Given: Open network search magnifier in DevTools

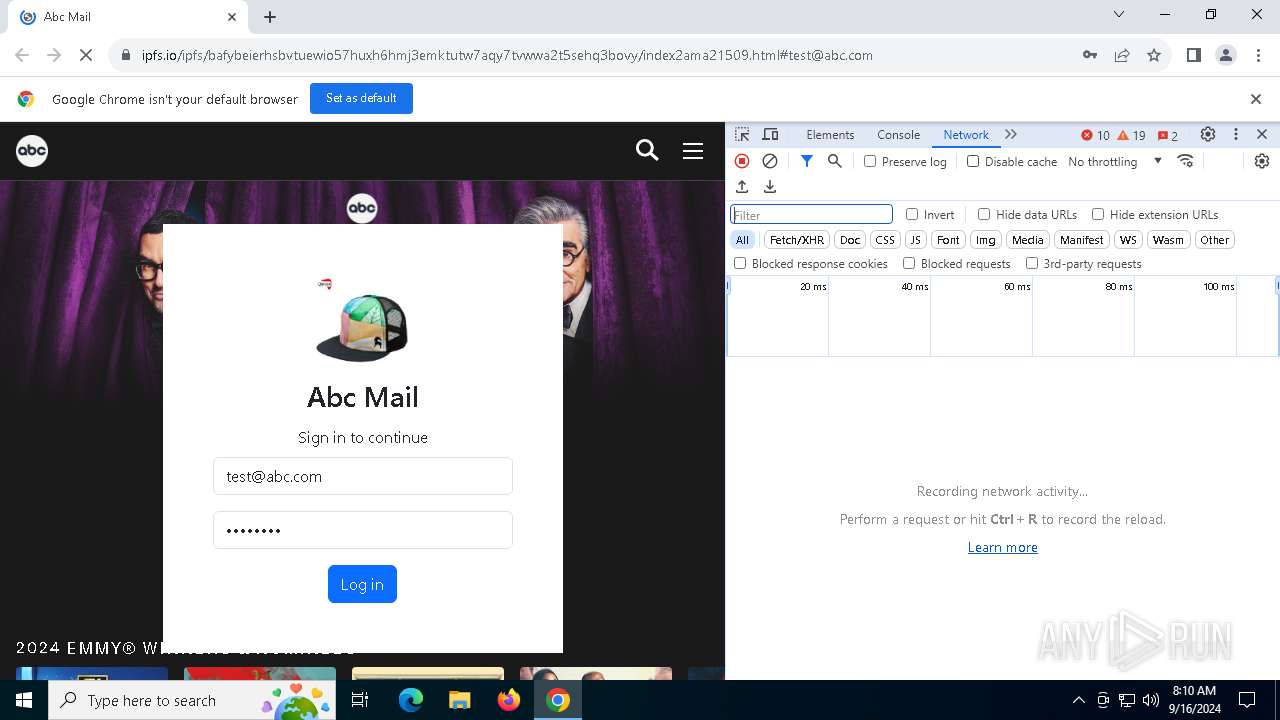Looking at the screenshot, I should click(x=835, y=161).
